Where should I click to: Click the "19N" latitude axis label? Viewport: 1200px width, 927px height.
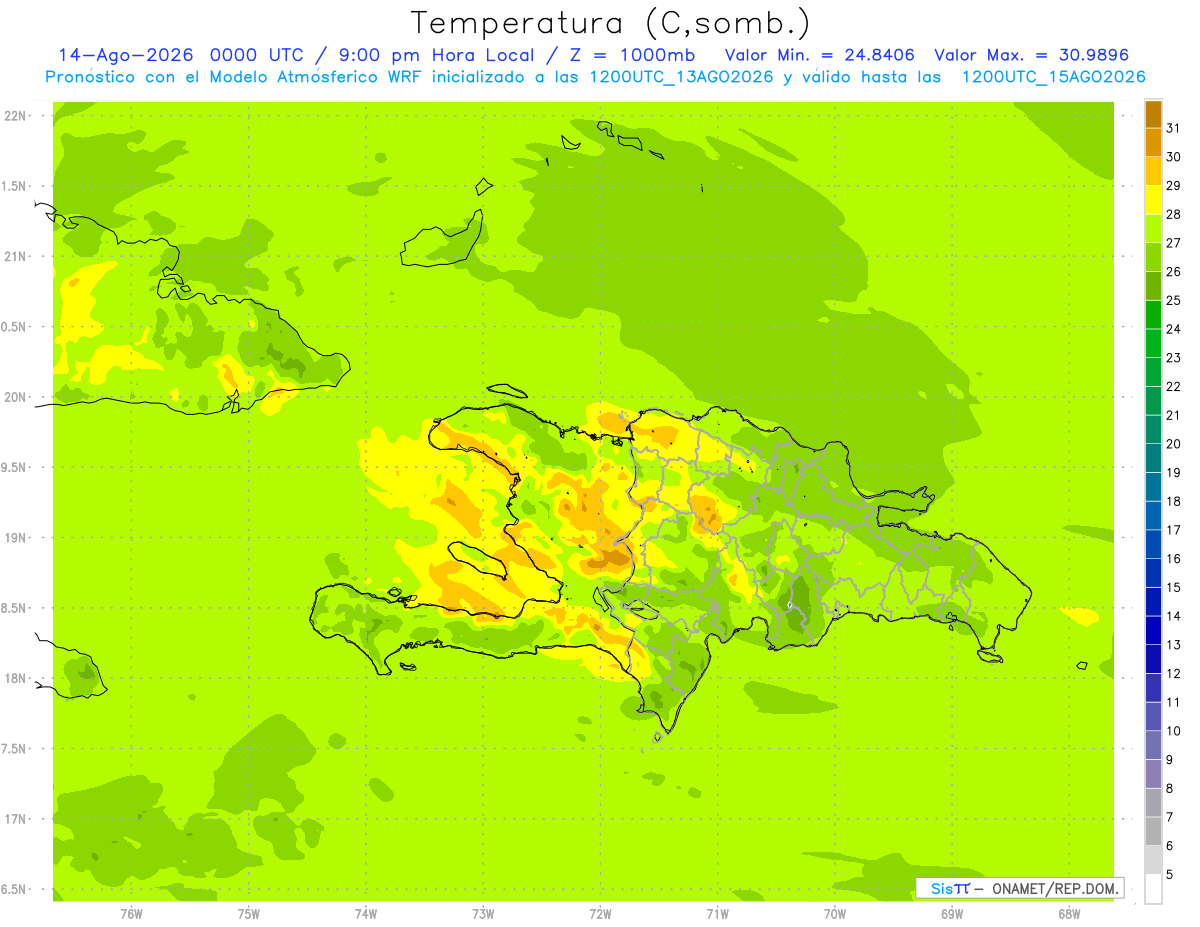(x=14, y=537)
